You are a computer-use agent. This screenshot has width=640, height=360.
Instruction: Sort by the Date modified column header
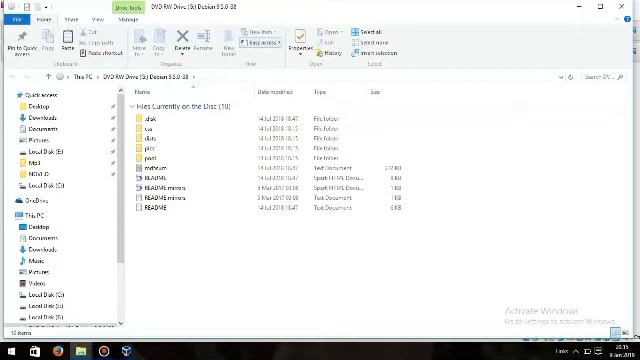(x=275, y=92)
